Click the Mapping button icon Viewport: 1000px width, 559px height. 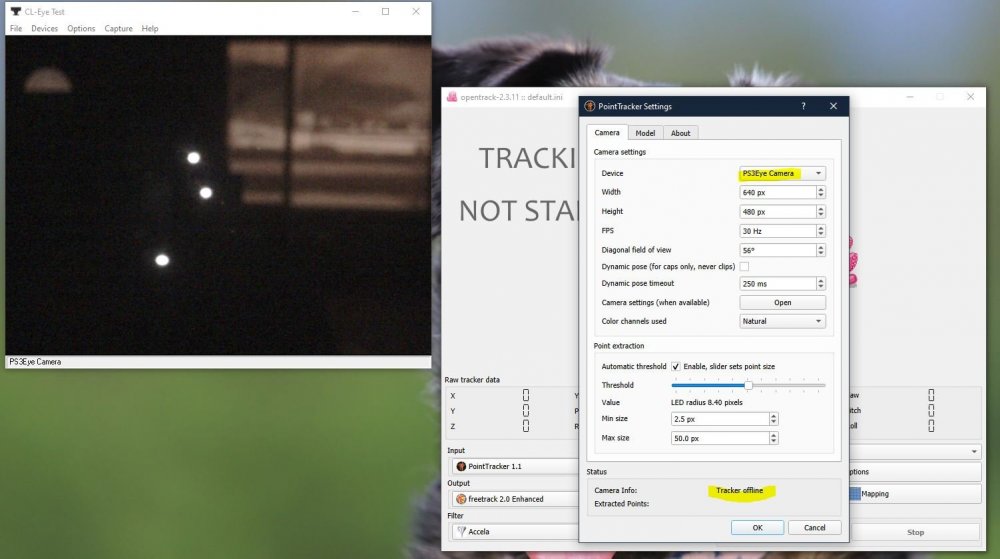[x=855, y=494]
